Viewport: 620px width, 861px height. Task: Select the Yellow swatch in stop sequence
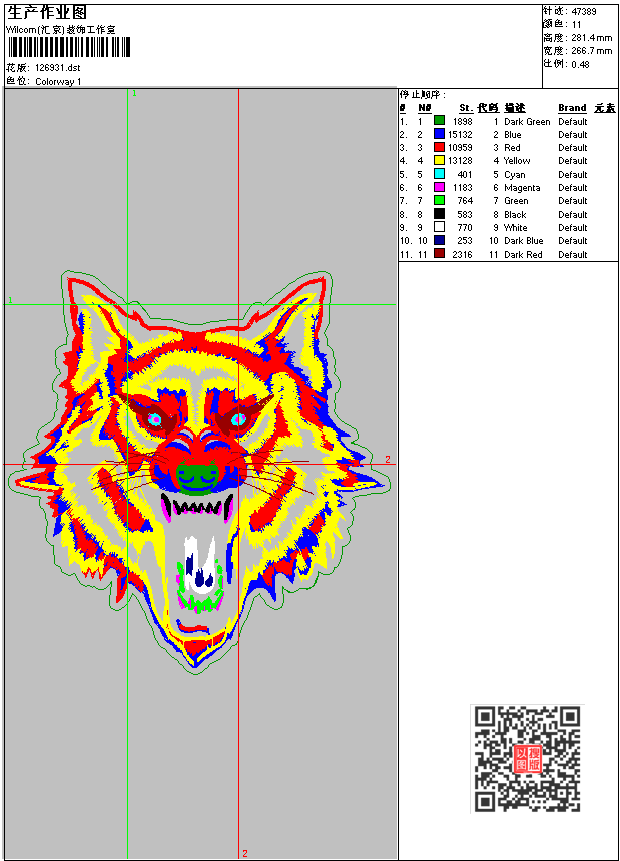coord(439,160)
